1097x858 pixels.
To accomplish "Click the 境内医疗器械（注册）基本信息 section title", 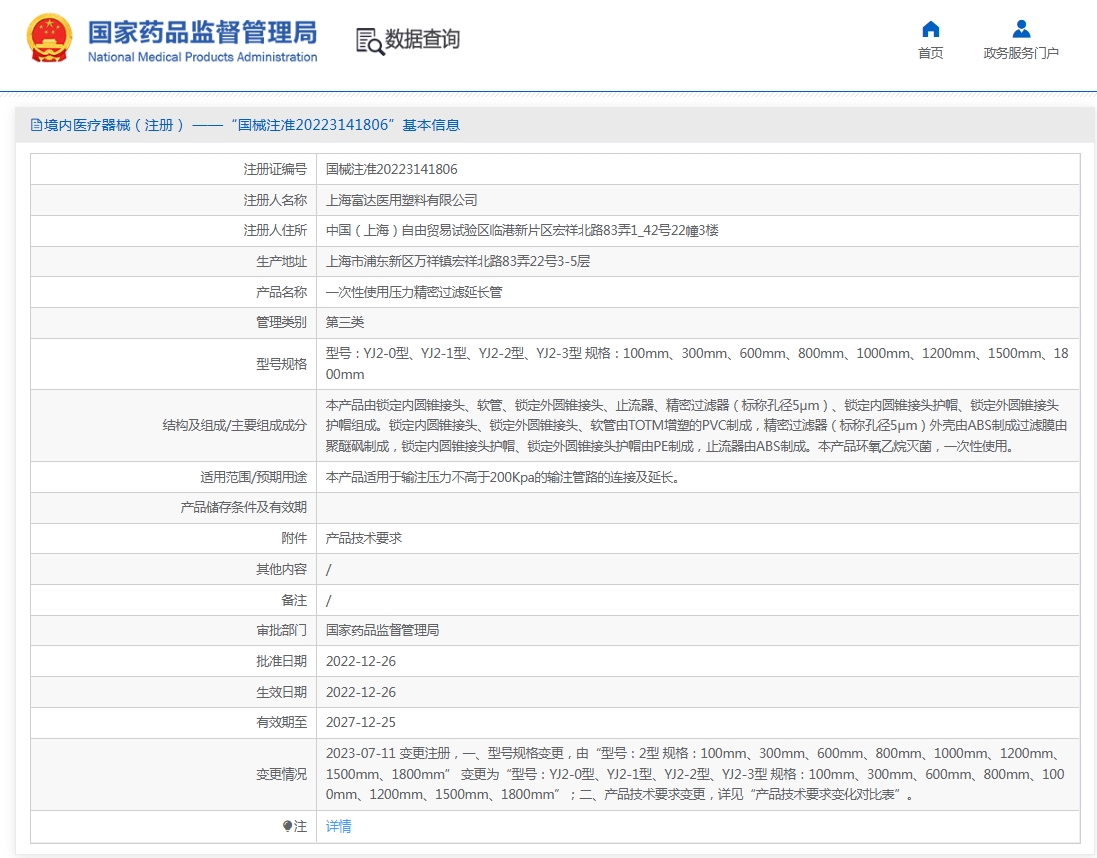I will (x=252, y=125).
